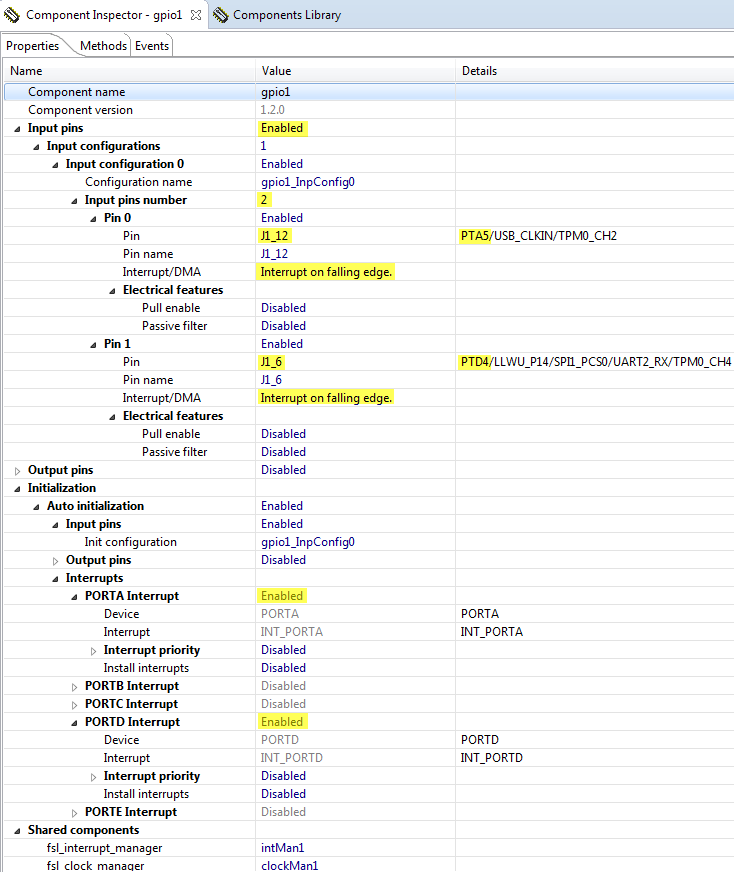Select the PTD4/LLWU_P14 details cell
The image size is (734, 872).
tap(596, 362)
